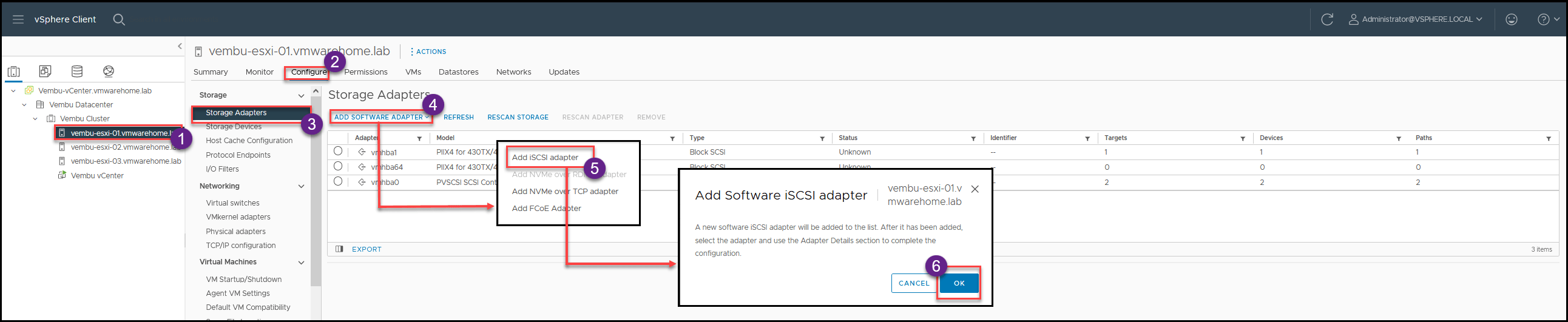Open Virtual switches
The height and width of the screenshot is (322, 1568).
click(232, 203)
